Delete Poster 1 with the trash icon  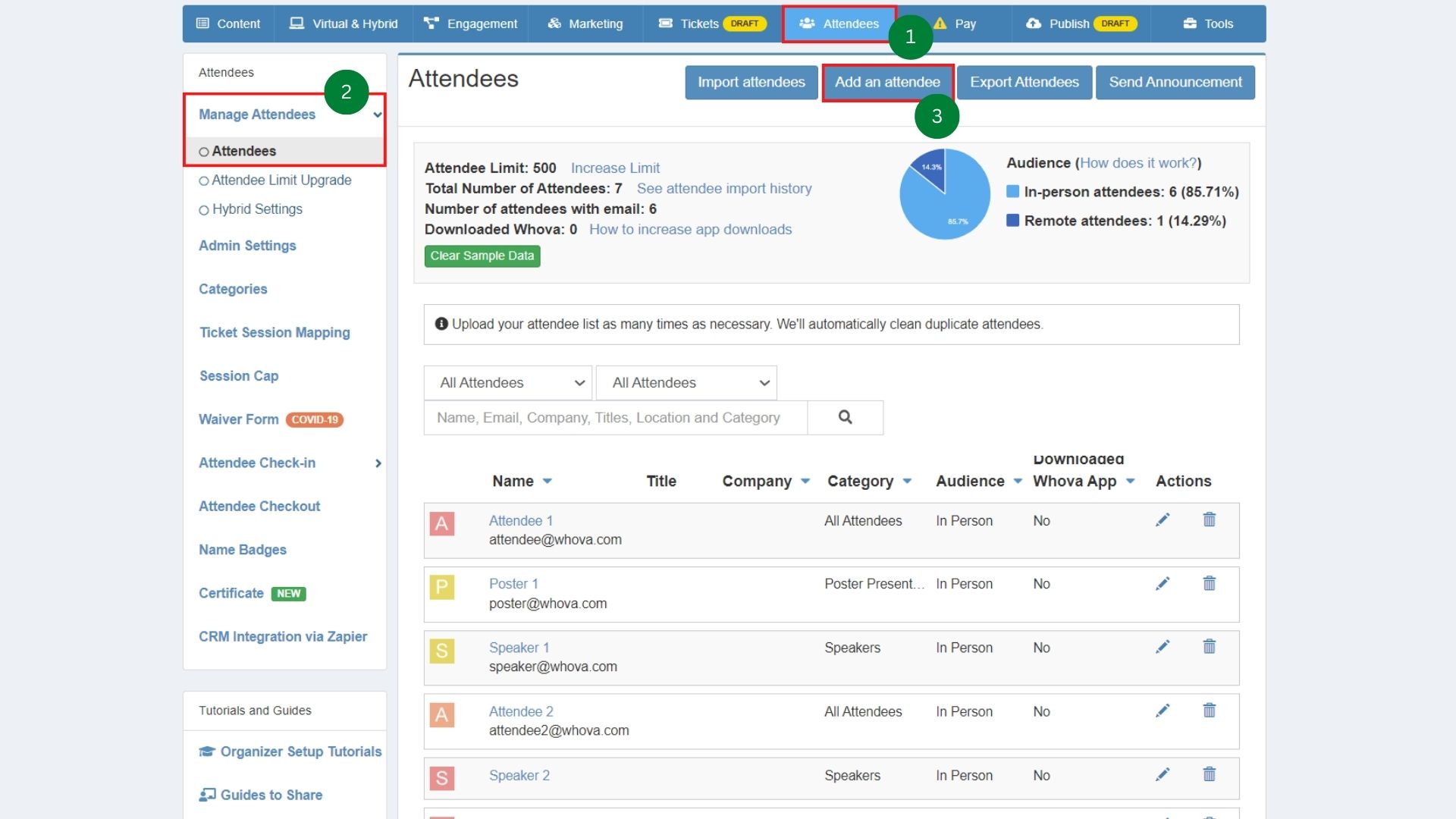tap(1210, 583)
